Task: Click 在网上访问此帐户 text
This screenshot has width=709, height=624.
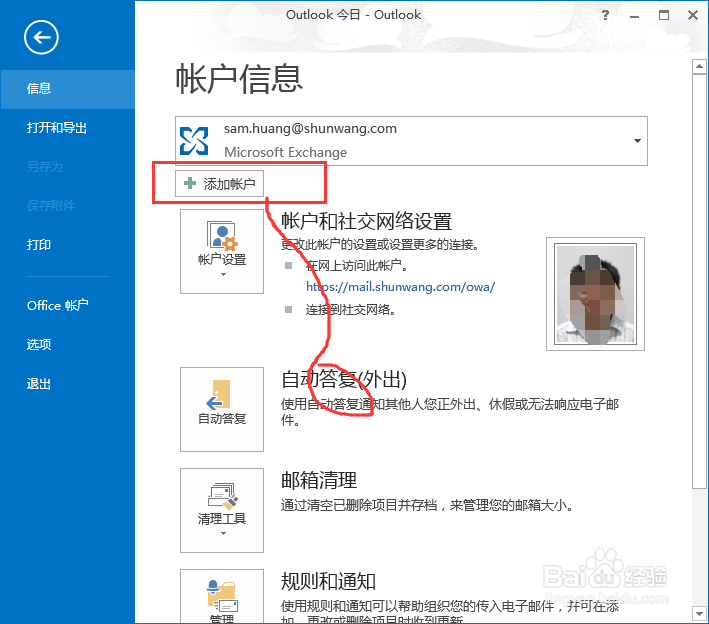Action: (356, 265)
